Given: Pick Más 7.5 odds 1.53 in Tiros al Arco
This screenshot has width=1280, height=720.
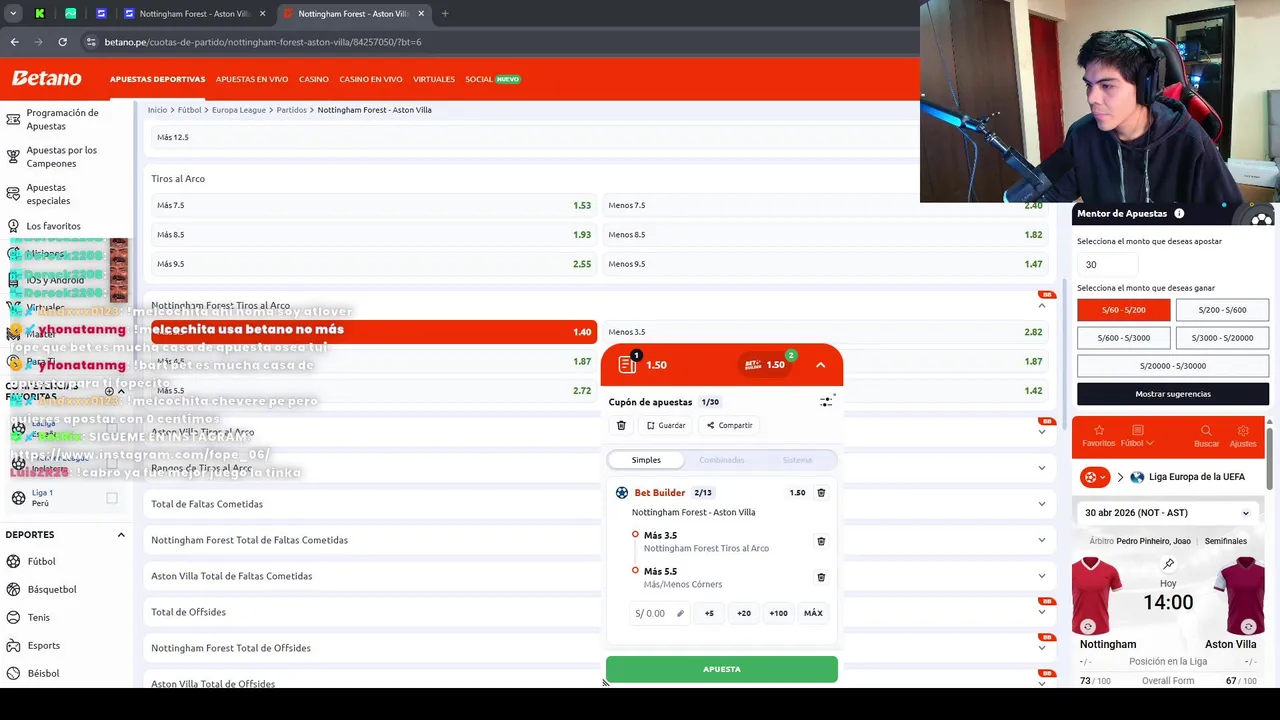Looking at the screenshot, I should (x=373, y=205).
